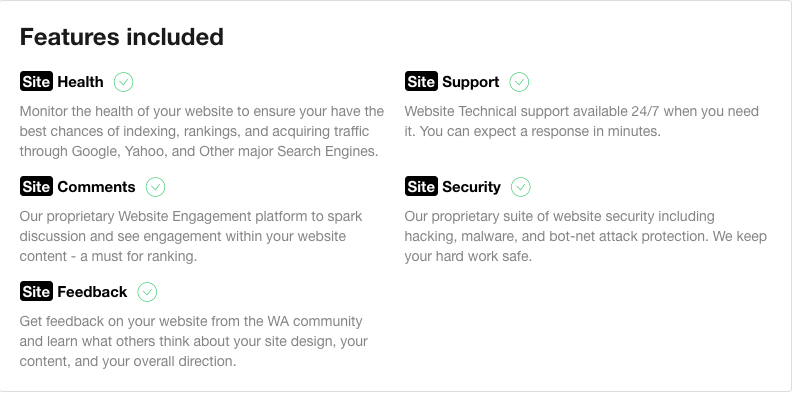Click the green checkmark beside Site Feedback
This screenshot has width=799, height=398.
point(147,292)
